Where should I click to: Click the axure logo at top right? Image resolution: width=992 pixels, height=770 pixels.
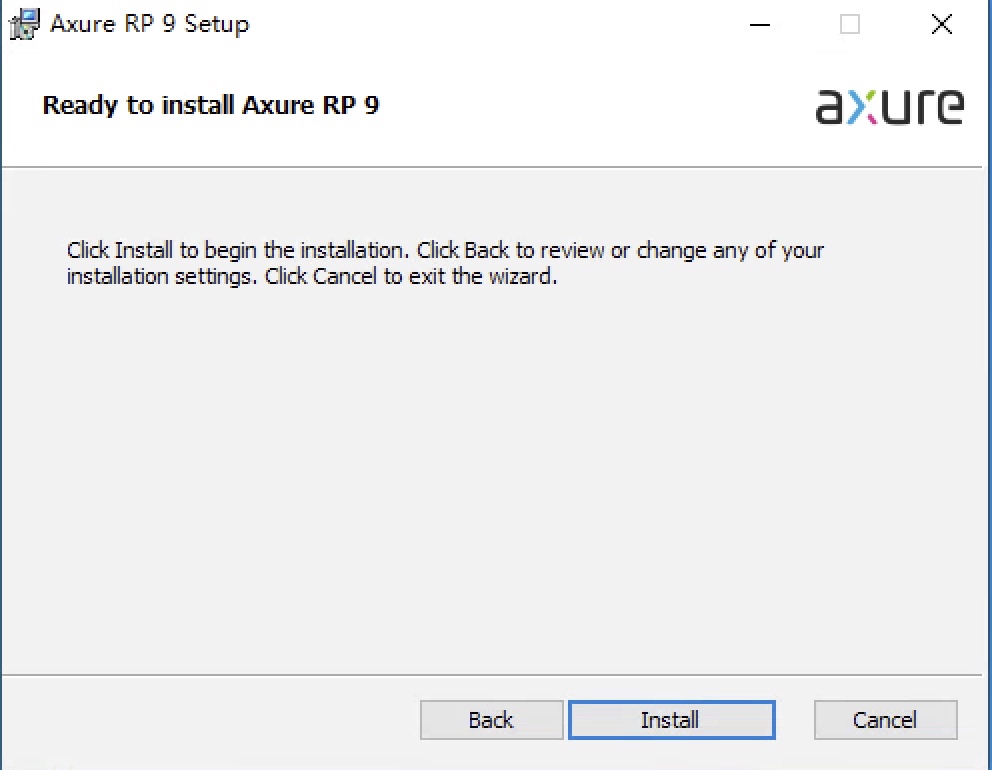point(888,106)
